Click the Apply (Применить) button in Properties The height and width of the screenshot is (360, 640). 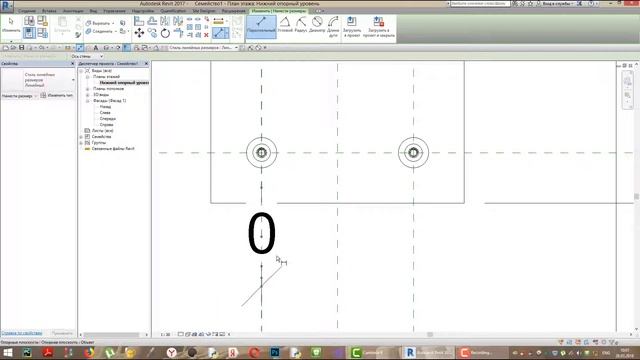click(x=62, y=333)
